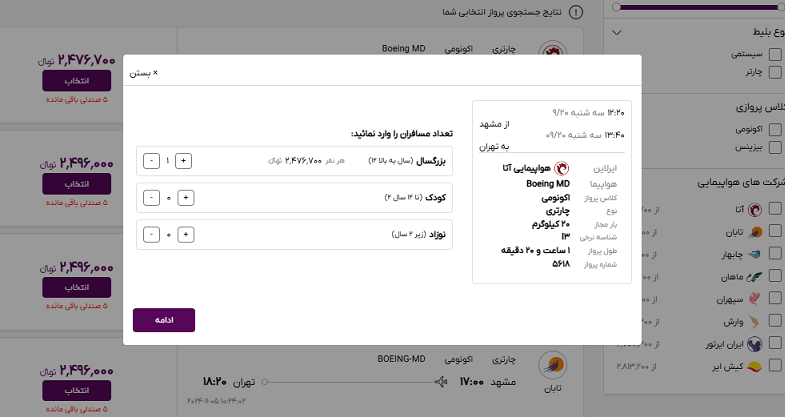Click the adult price ۲,۴۷۶,۷۰۰ per person
The image size is (785, 417).
(303, 161)
